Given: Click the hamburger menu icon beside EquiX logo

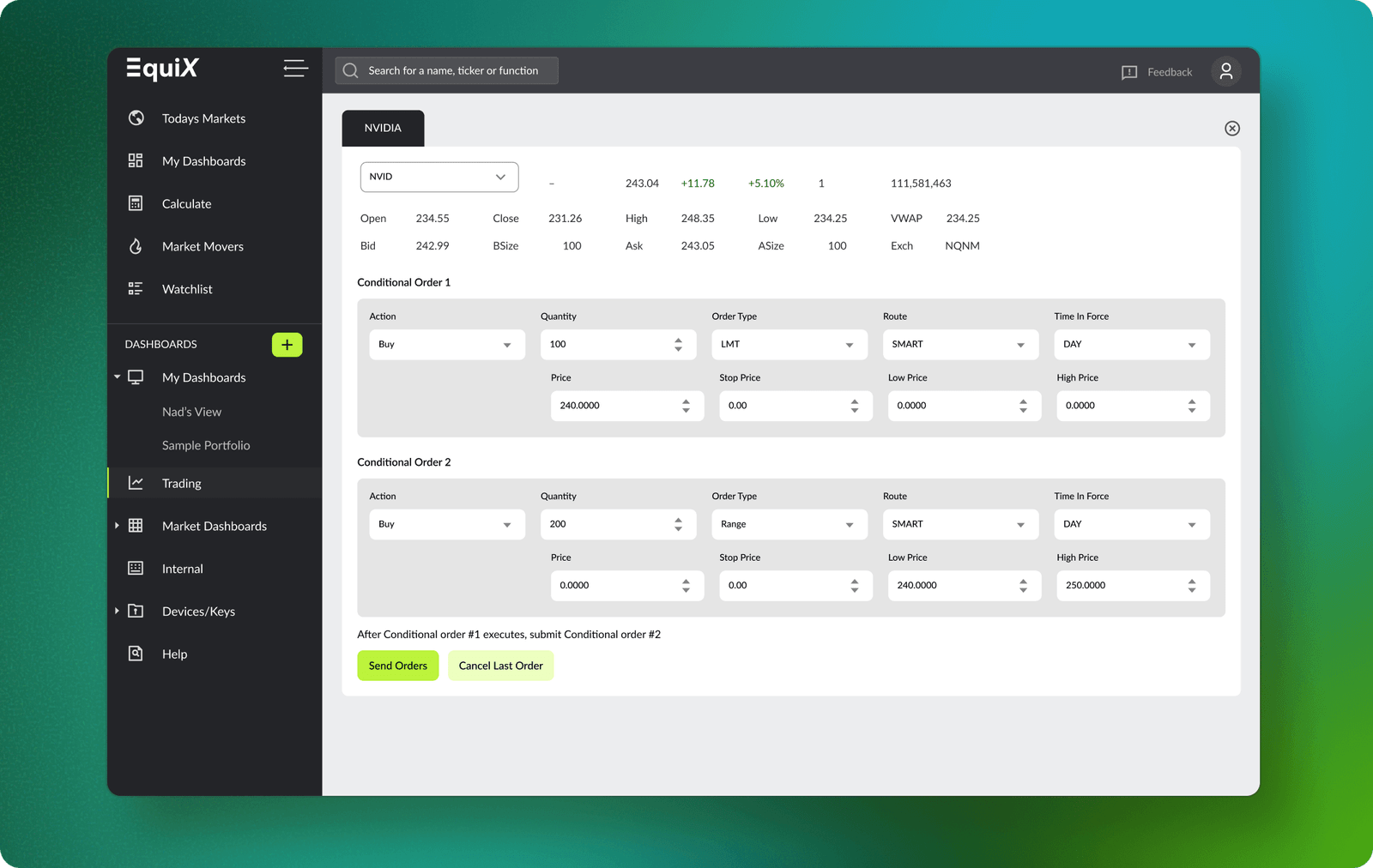Looking at the screenshot, I should click(x=296, y=69).
